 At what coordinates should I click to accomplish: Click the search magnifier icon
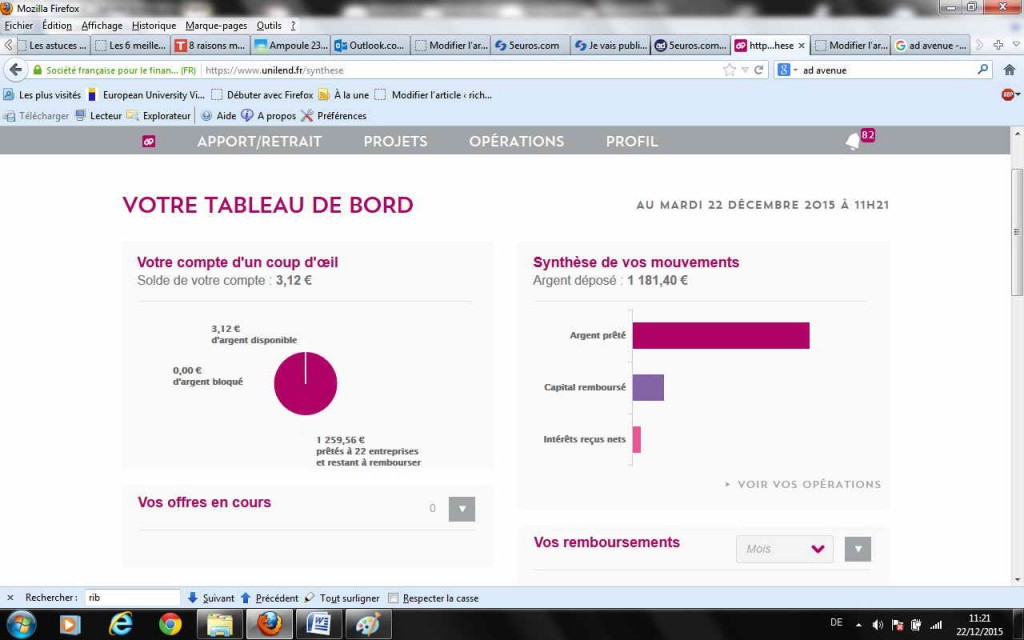click(x=982, y=70)
